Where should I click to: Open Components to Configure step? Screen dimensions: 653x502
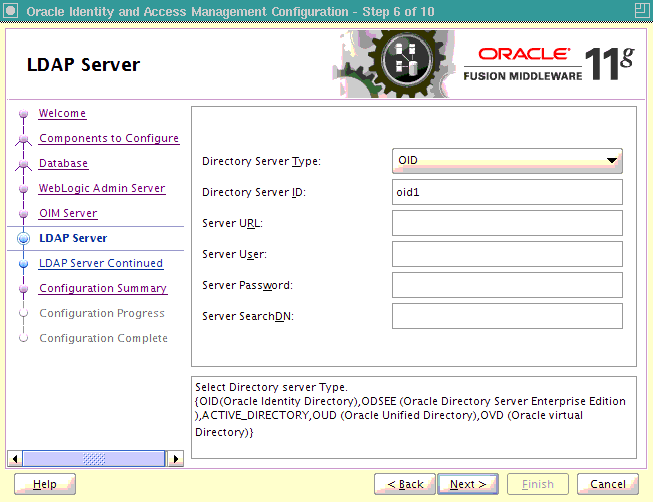109,138
